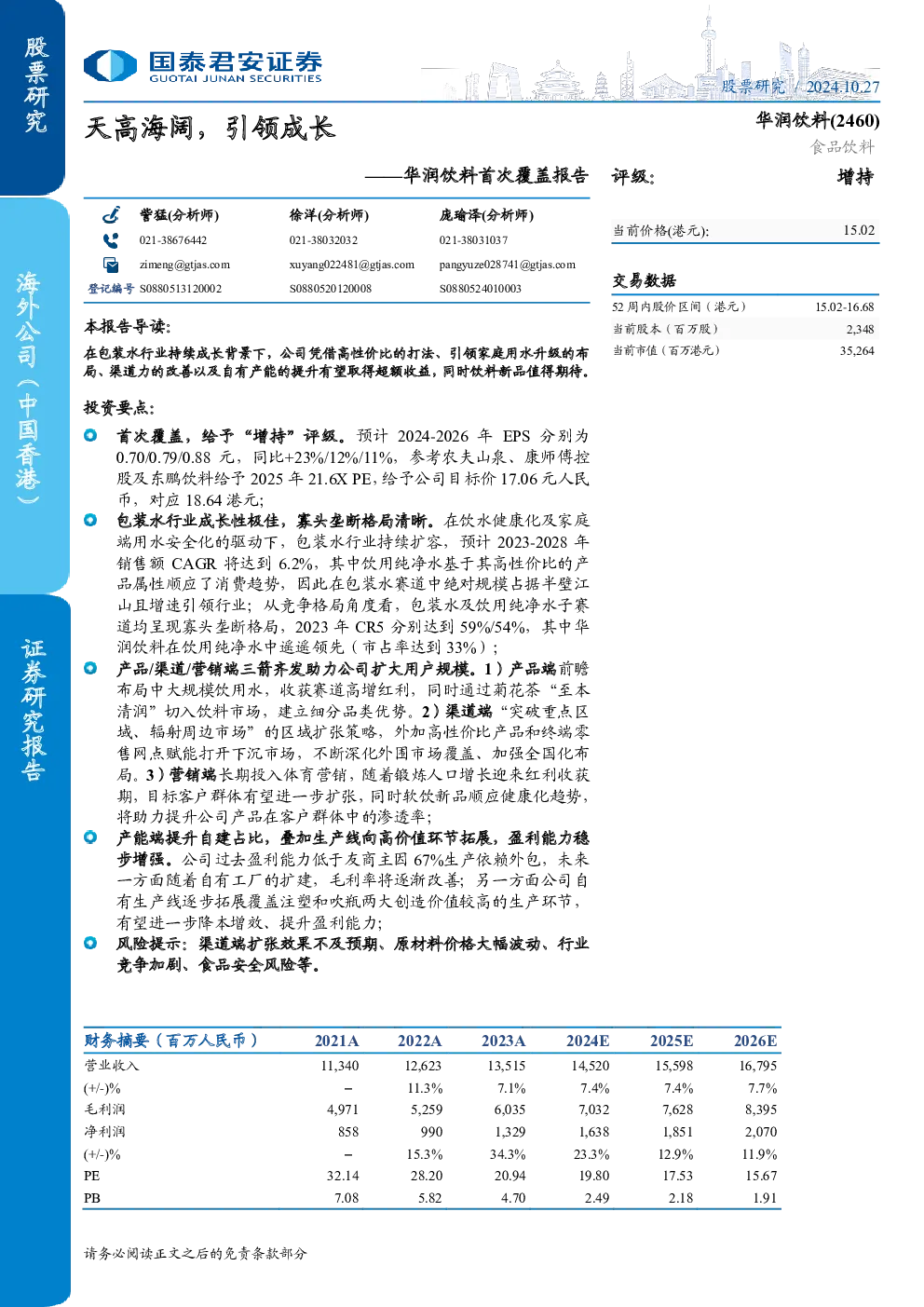Click the 2026E revenue value 16,795
Viewport: 924px width, 1307px height.
point(757,1066)
